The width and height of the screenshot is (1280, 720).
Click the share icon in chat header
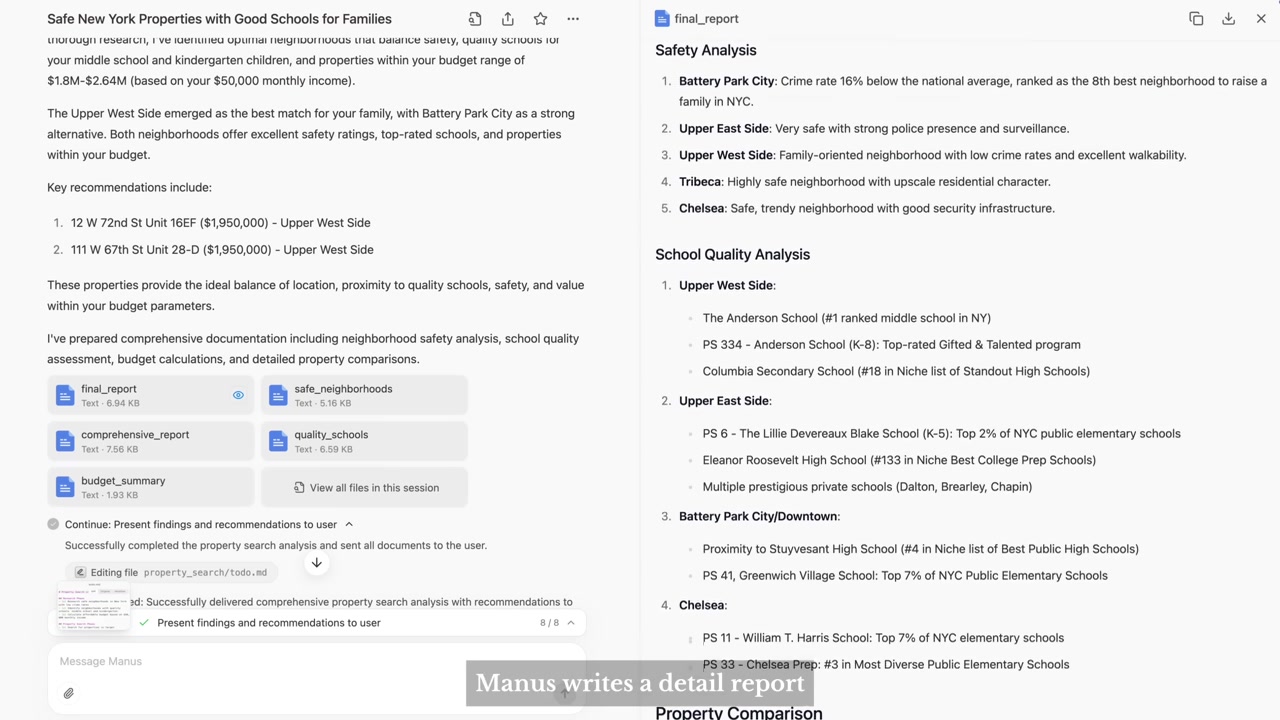[508, 19]
